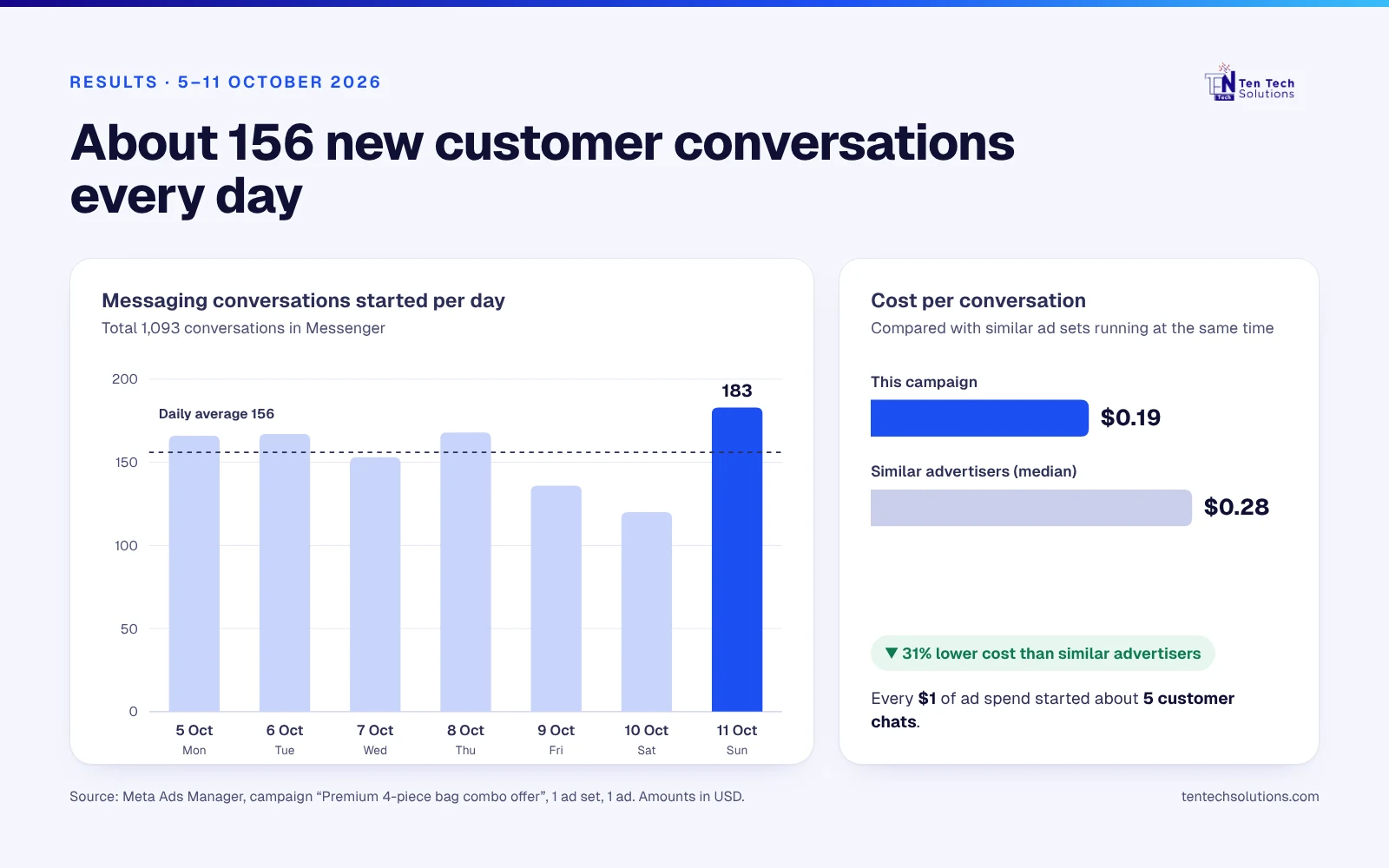The image size is (1389, 868).
Task: Click Messaging conversations started per day heading
Action: coord(303,300)
